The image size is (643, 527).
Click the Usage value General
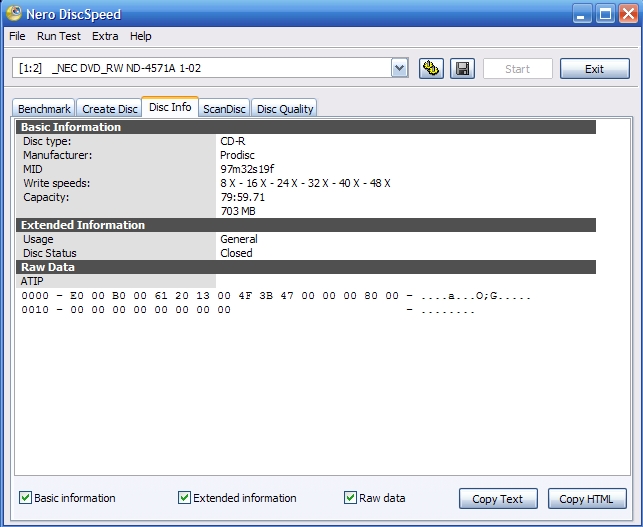click(x=239, y=239)
